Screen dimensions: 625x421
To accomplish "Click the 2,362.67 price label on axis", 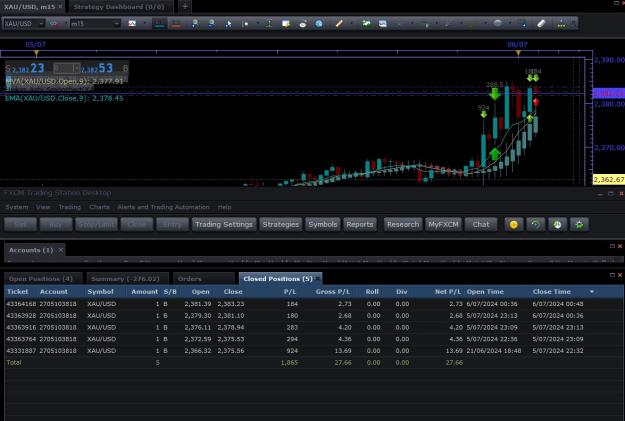I will (x=609, y=179).
